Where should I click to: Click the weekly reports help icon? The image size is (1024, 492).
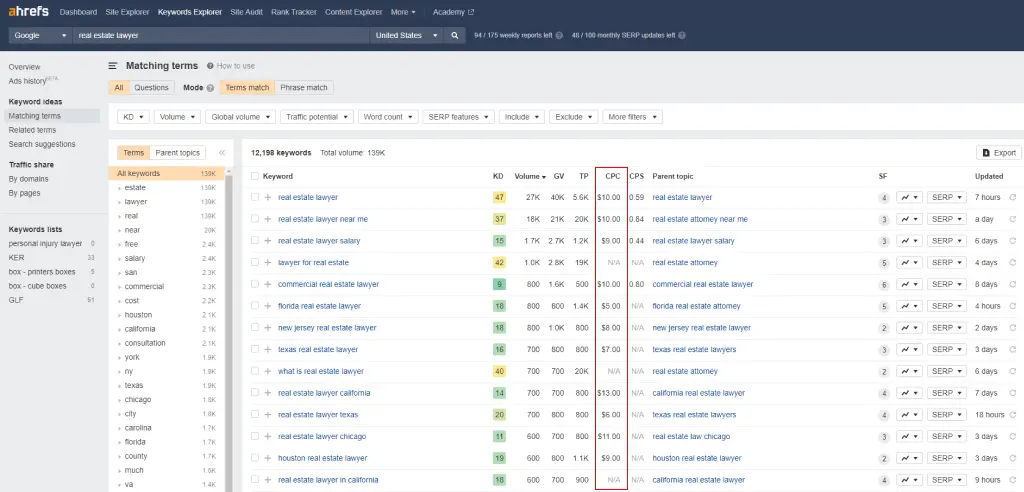point(559,35)
